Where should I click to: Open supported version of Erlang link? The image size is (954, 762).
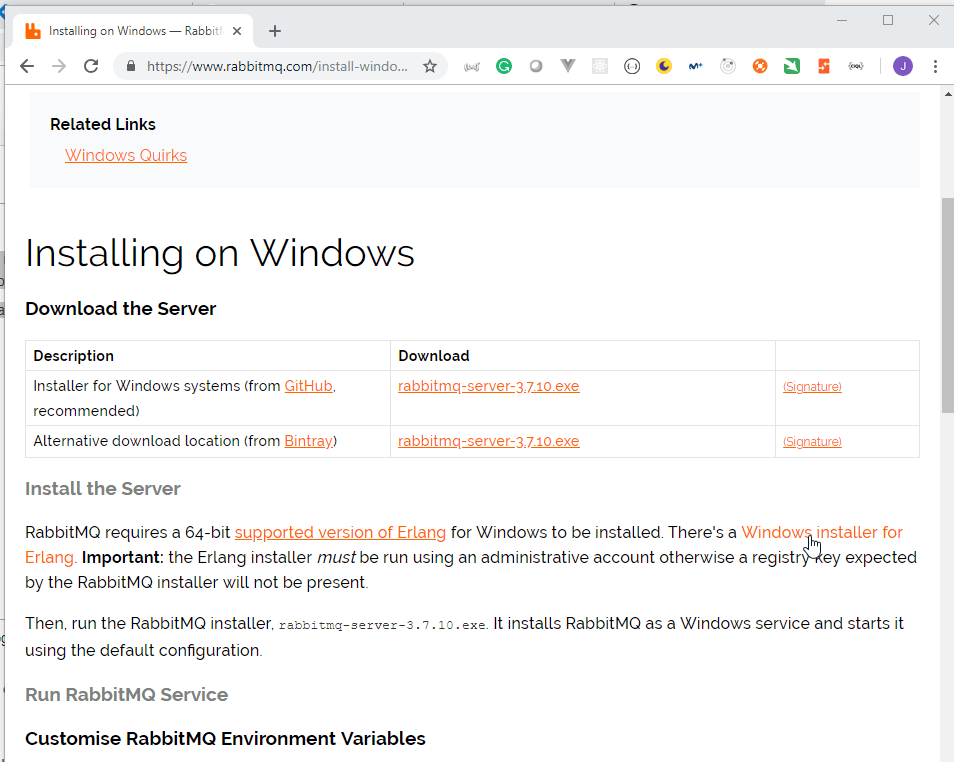[x=340, y=533]
